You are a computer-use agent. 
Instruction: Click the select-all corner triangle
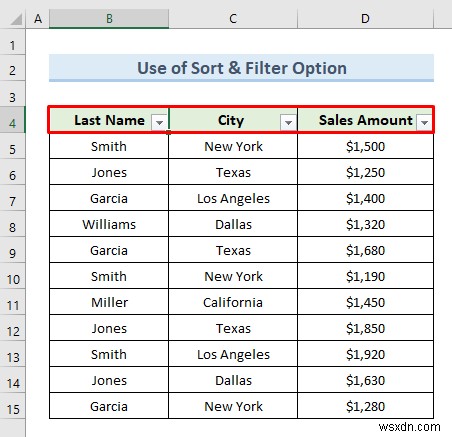tap(15, 19)
